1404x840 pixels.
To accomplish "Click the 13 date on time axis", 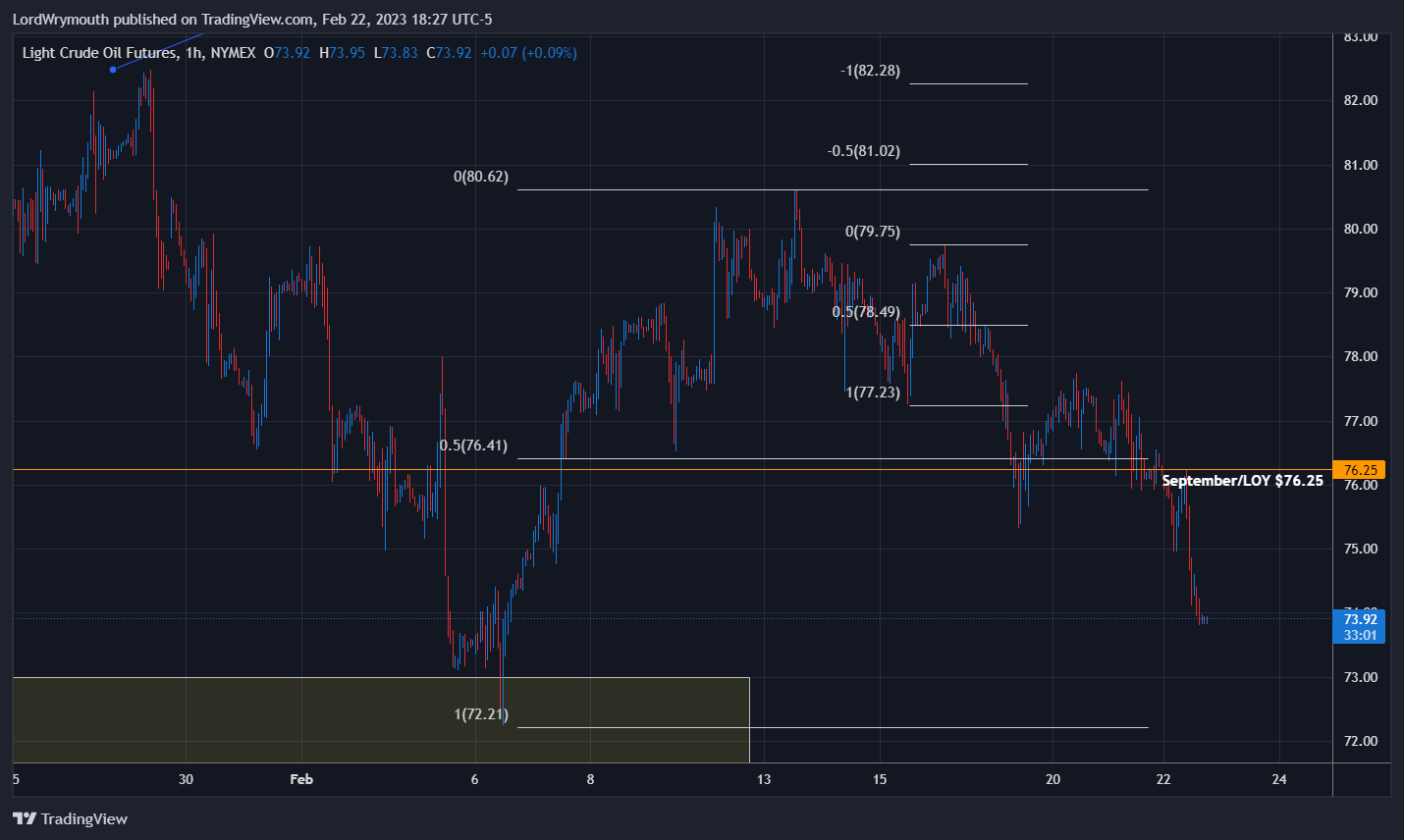I will (764, 779).
